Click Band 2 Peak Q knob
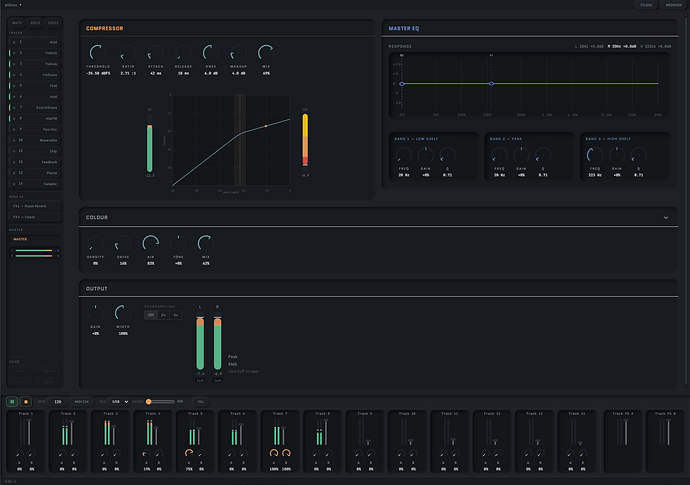 (x=543, y=155)
